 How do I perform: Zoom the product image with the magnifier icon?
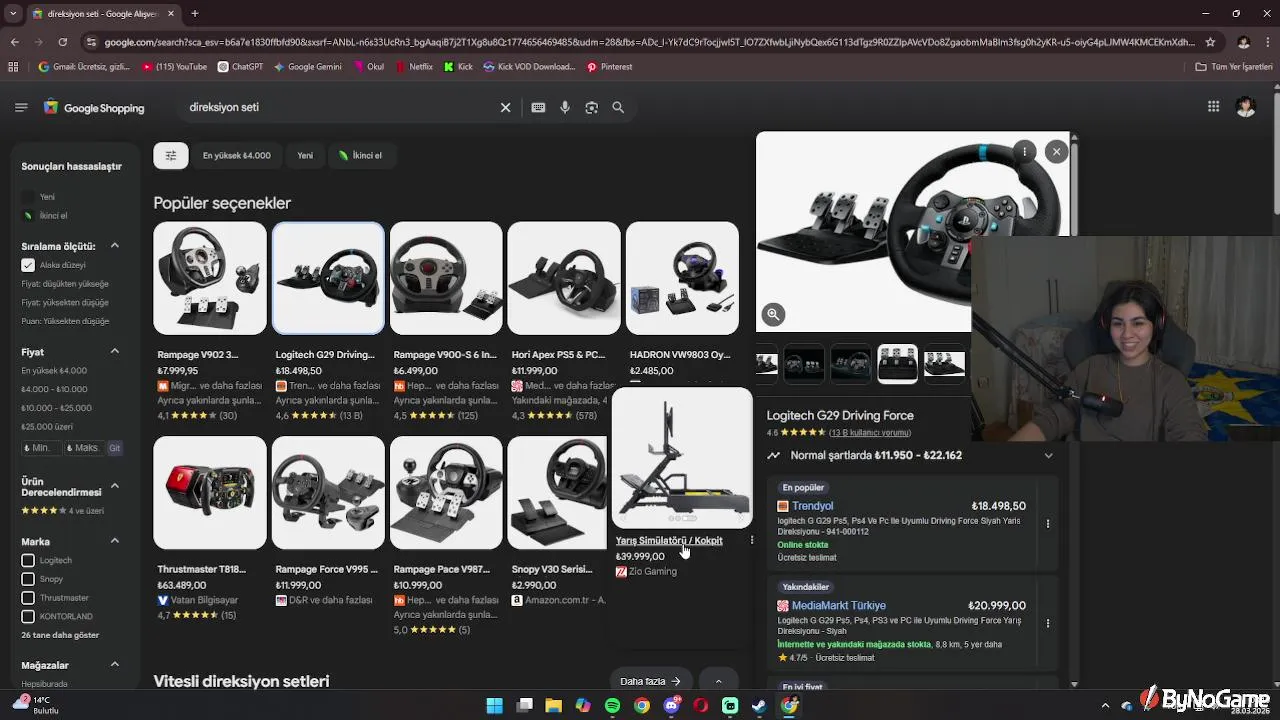[x=773, y=314]
